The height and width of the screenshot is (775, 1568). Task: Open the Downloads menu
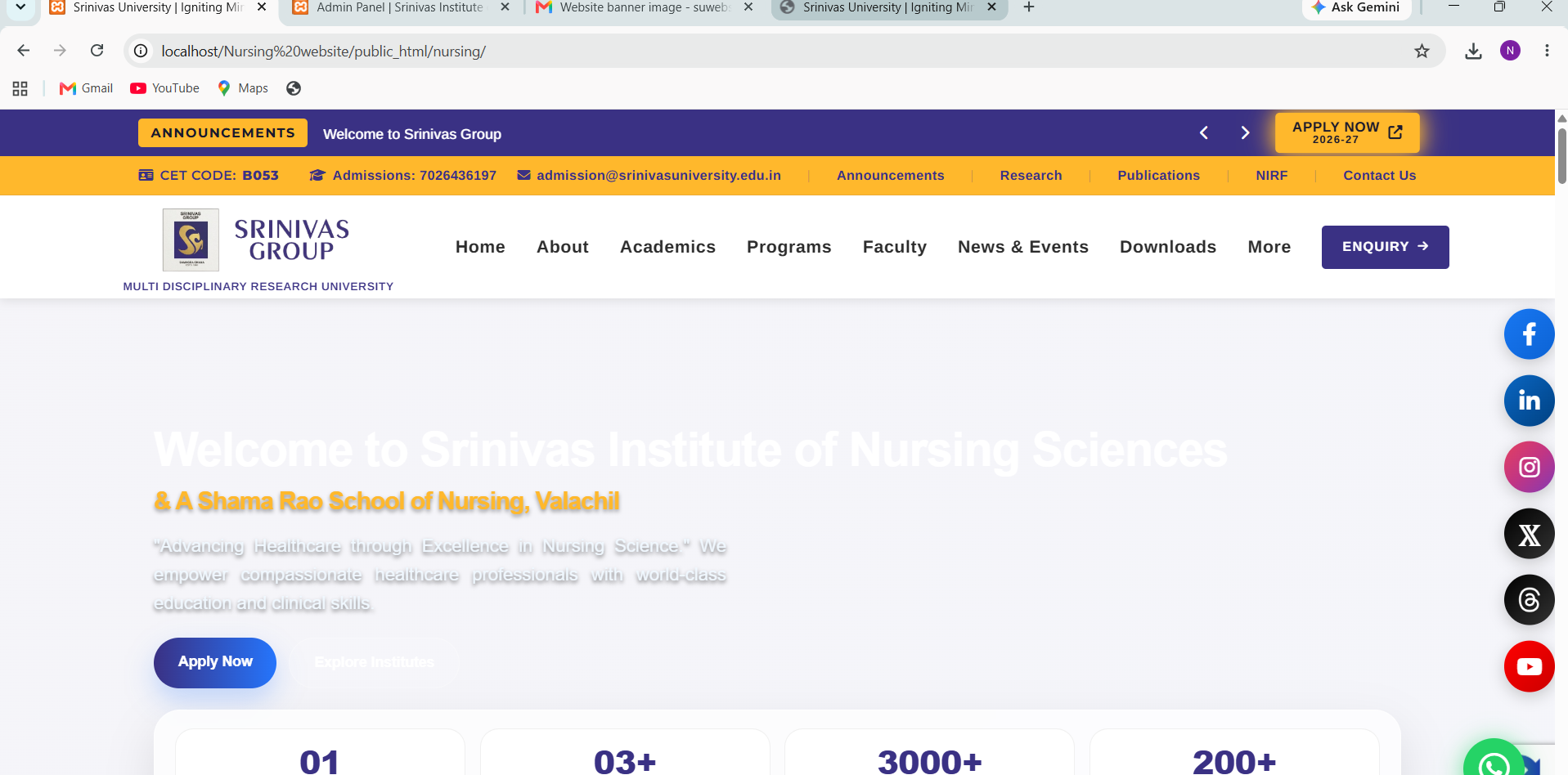tap(1168, 247)
